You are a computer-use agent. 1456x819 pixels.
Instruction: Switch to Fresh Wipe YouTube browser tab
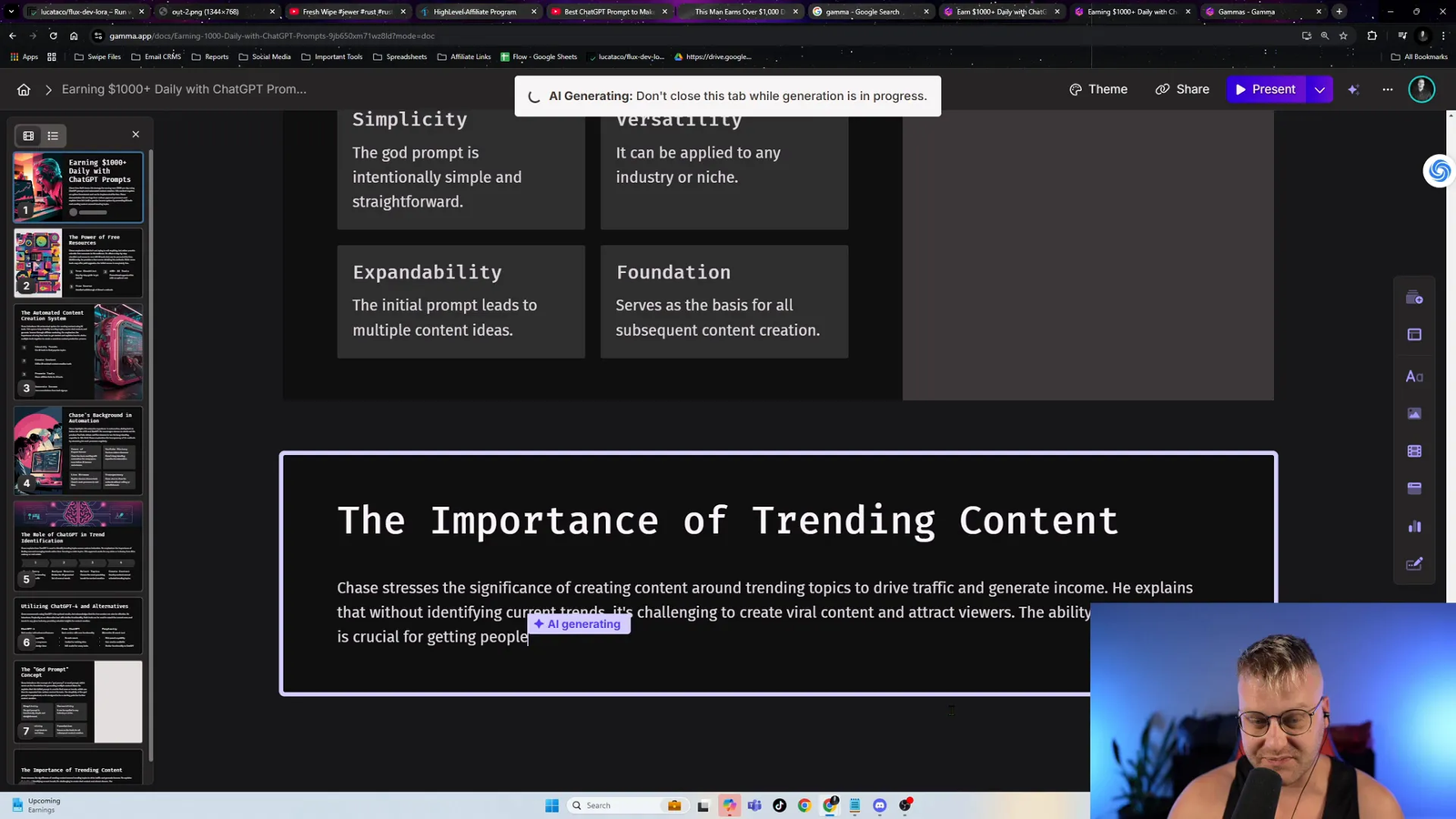pos(347,12)
